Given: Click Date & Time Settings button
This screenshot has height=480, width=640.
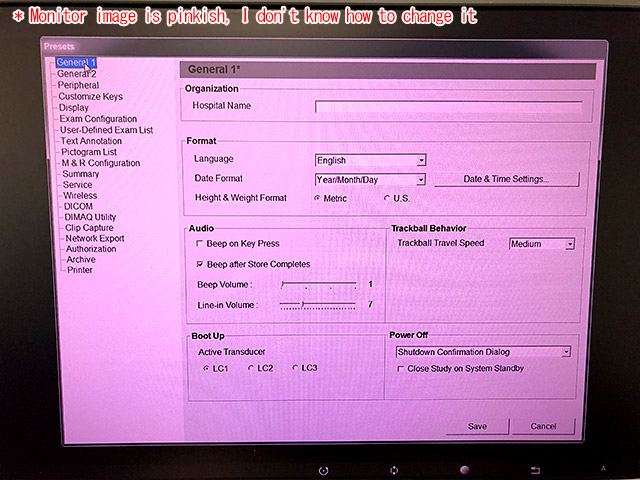Looking at the screenshot, I should click(506, 179).
